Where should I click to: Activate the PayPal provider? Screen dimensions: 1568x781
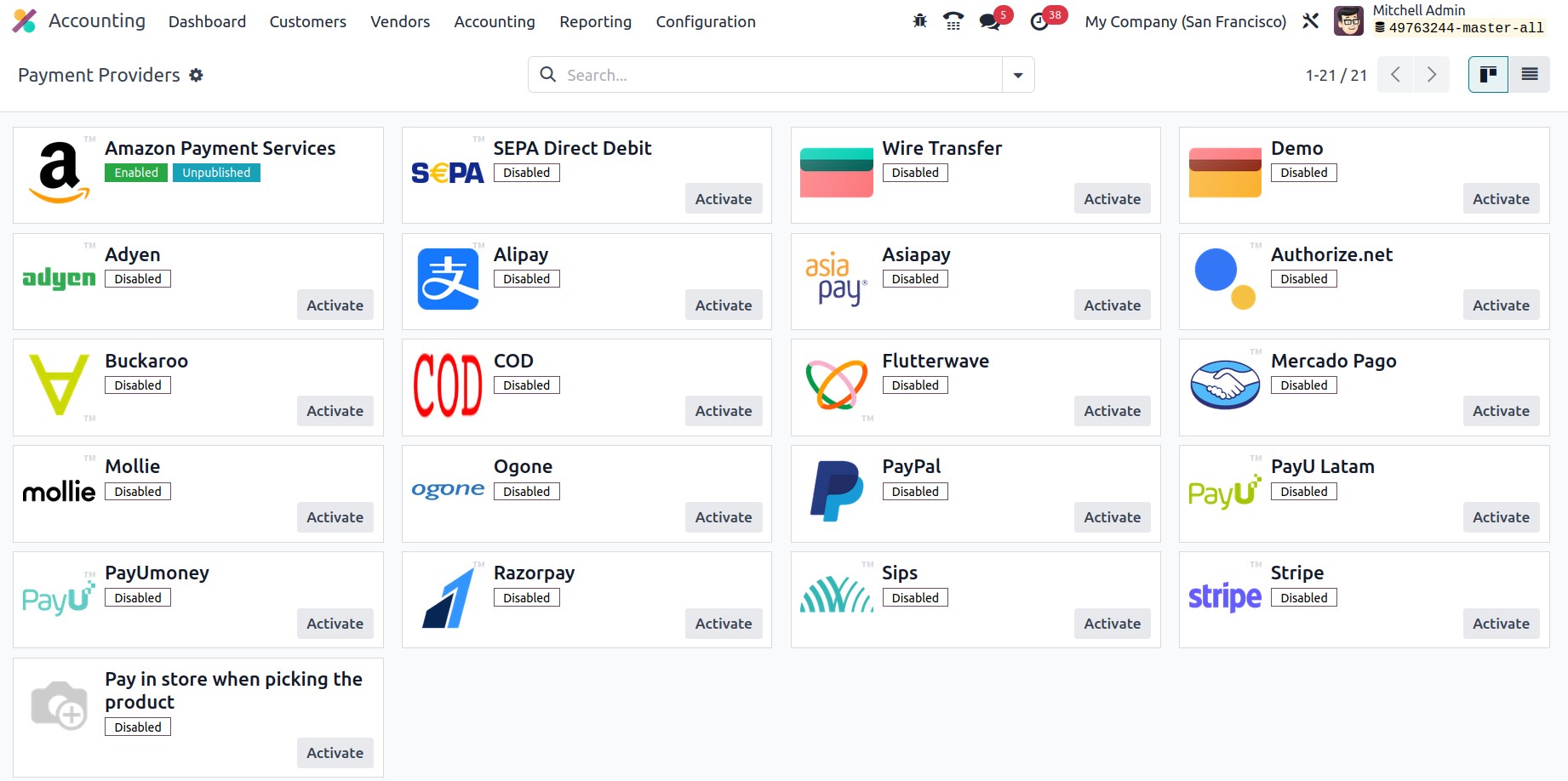point(1112,516)
